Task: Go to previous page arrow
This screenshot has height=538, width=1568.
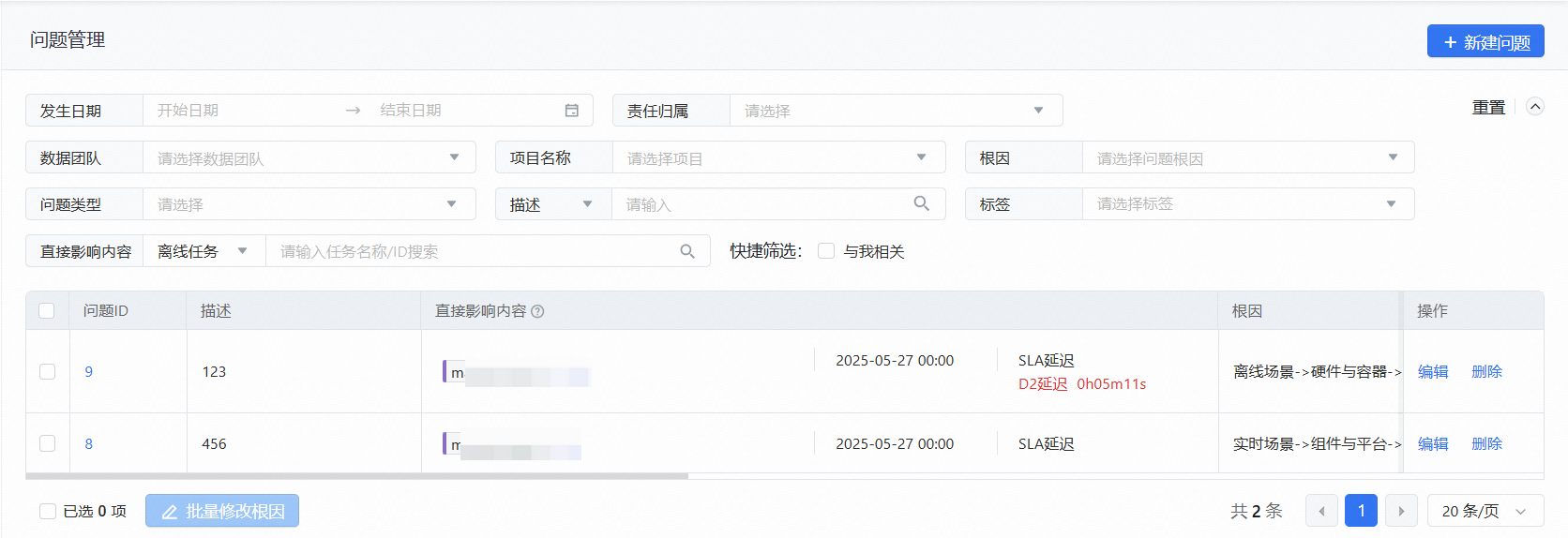Action: pos(1321,511)
